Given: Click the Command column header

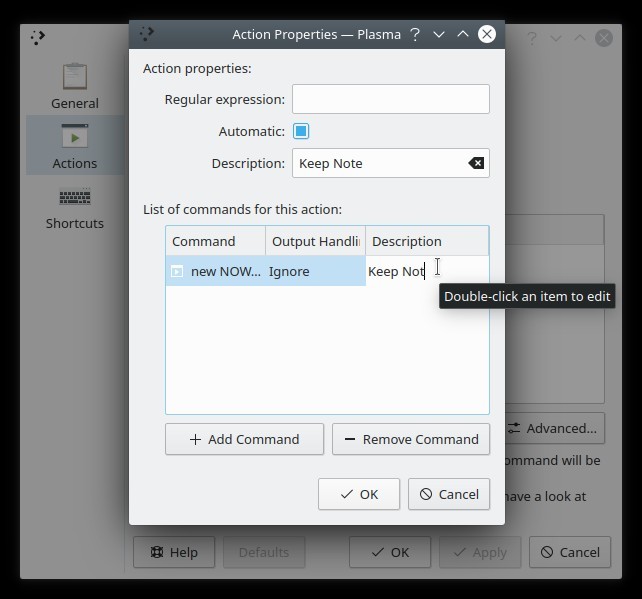Looking at the screenshot, I should click(x=215, y=241).
